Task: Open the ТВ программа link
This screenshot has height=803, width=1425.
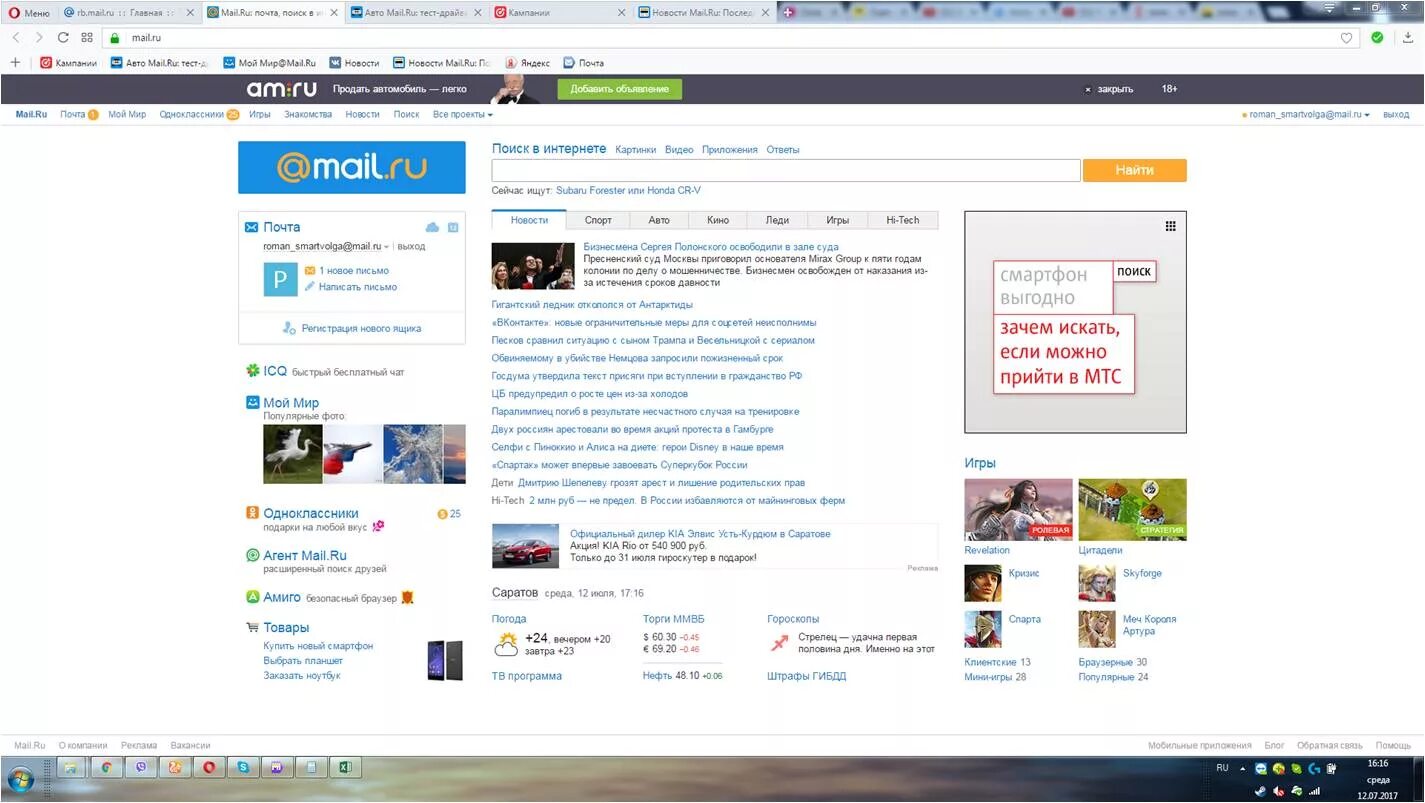Action: tap(527, 676)
